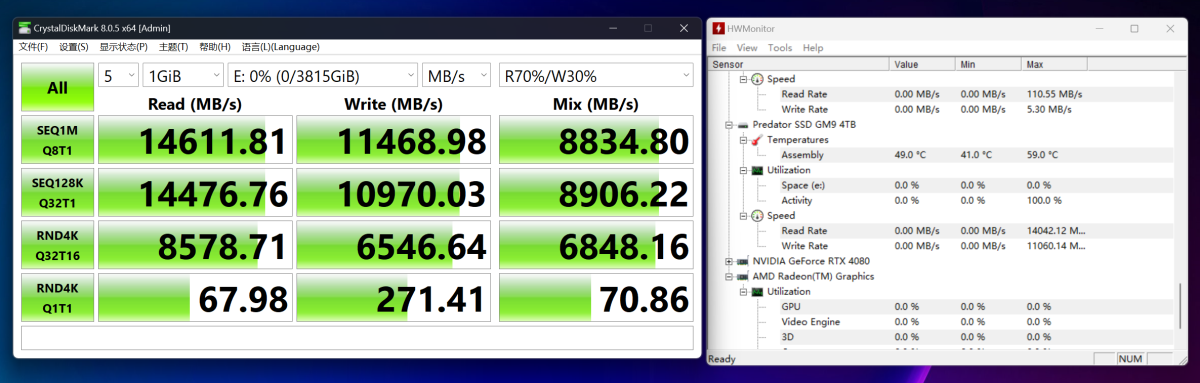Viewport: 1200px width, 383px height.
Task: Collapse the AMD Radeon Utilization group
Action: coord(743,291)
